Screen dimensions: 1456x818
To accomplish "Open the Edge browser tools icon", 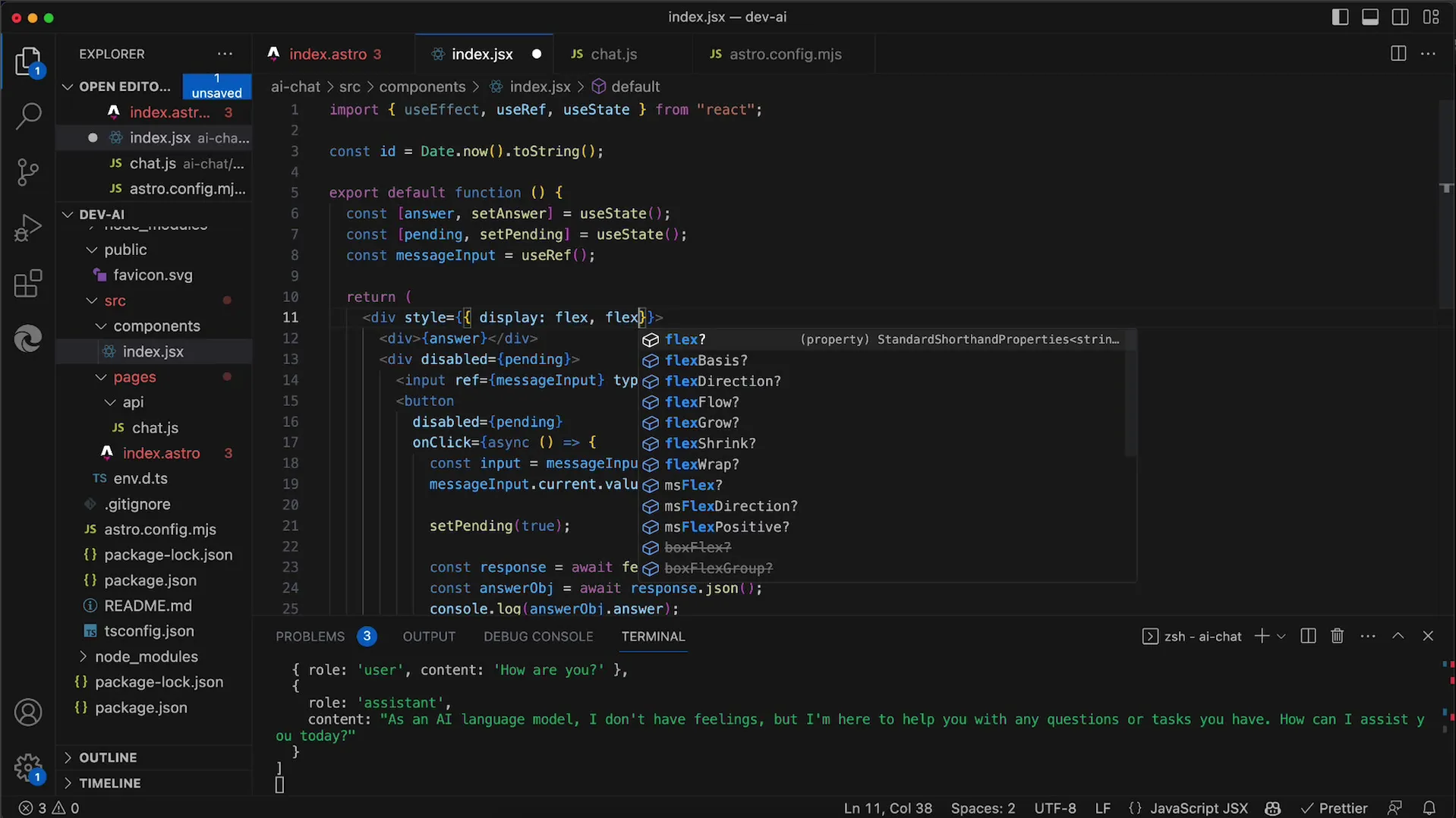I will pyautogui.click(x=28, y=338).
